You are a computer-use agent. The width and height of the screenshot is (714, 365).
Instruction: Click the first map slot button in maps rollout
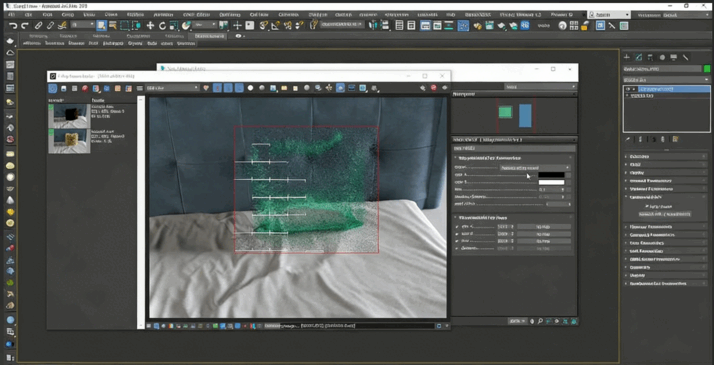[544, 226]
